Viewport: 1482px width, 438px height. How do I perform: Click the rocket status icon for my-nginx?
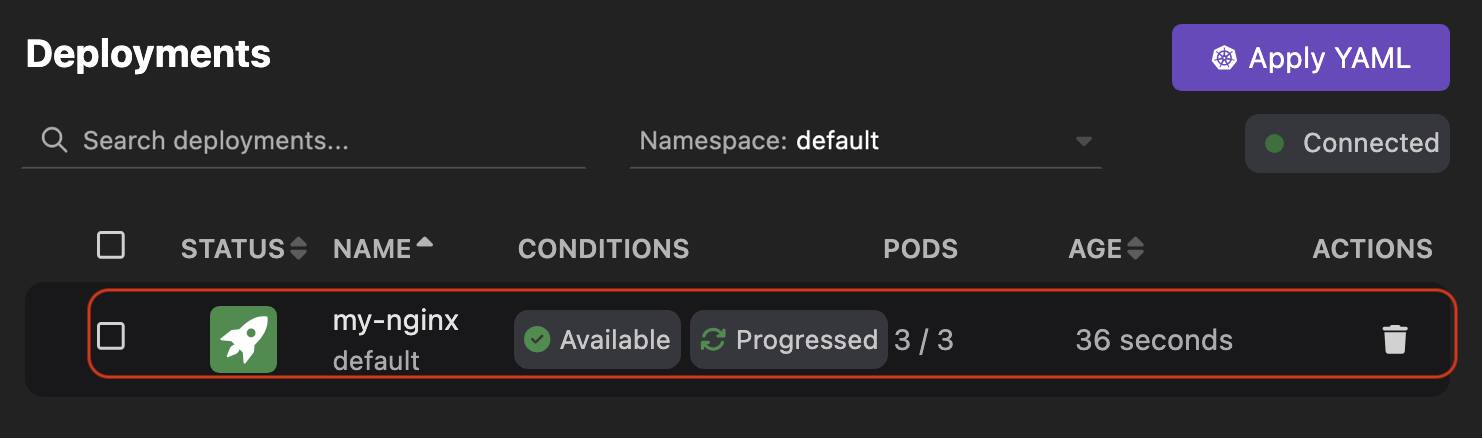[x=243, y=339]
